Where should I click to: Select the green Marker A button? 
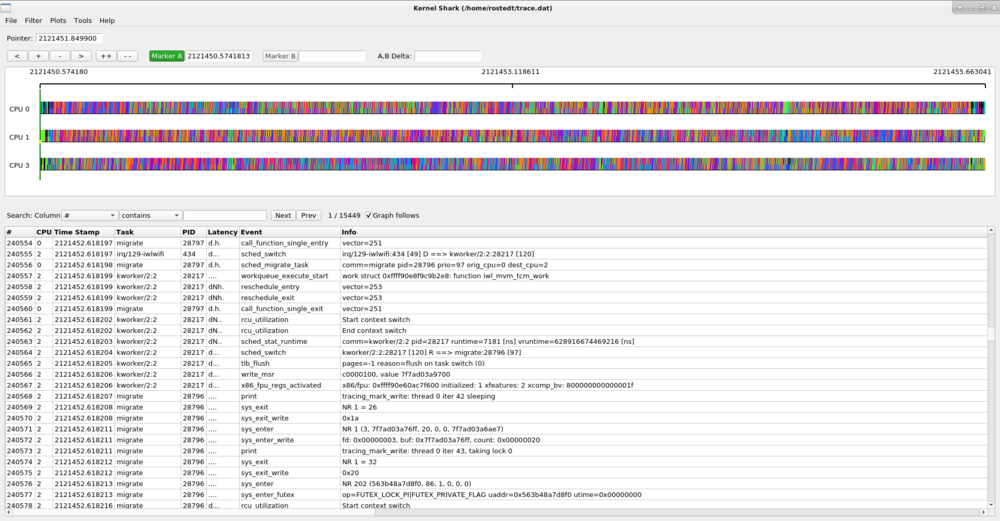click(x=166, y=56)
